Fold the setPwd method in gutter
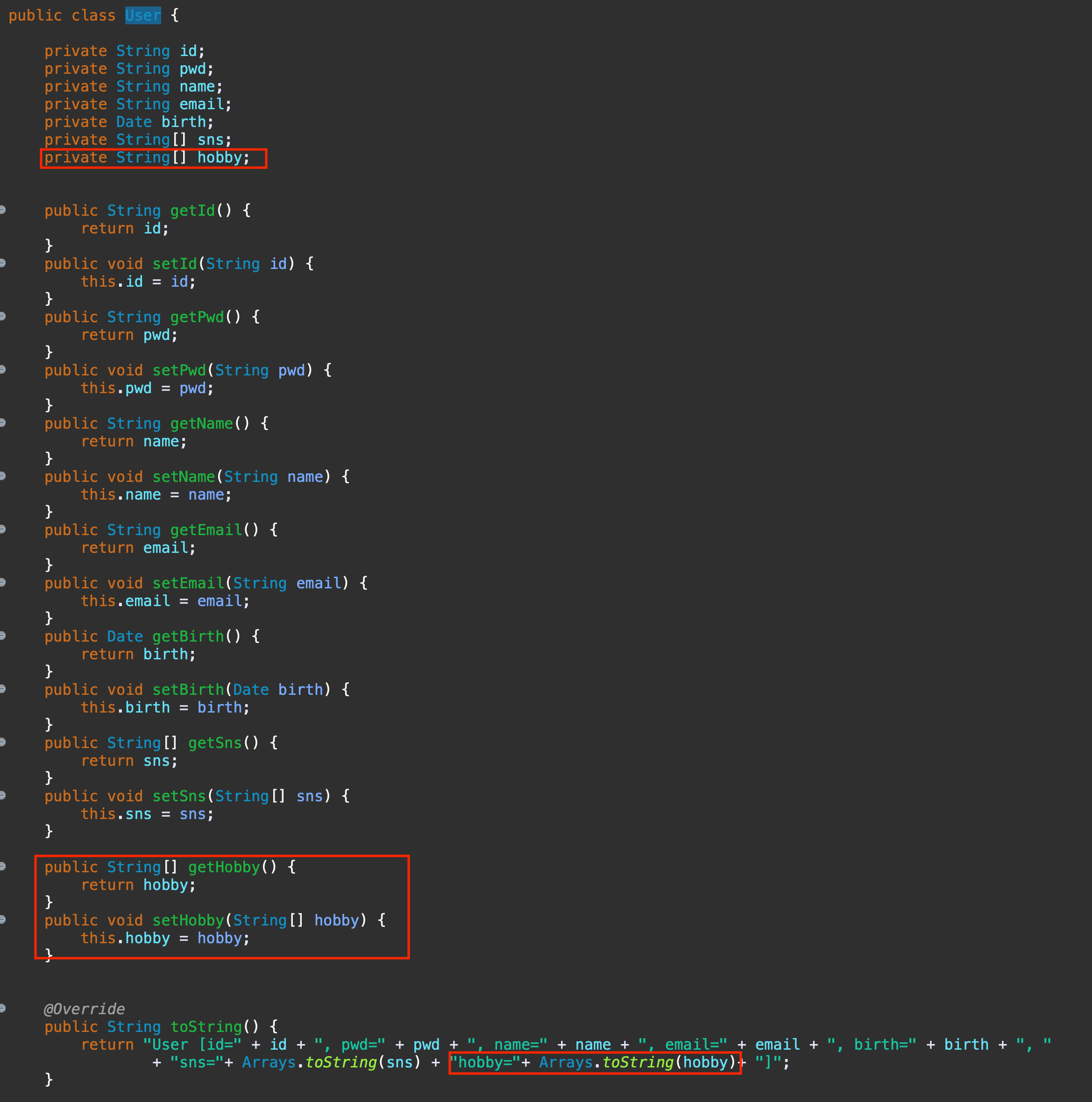Viewport: 1092px width, 1102px height. point(3,370)
